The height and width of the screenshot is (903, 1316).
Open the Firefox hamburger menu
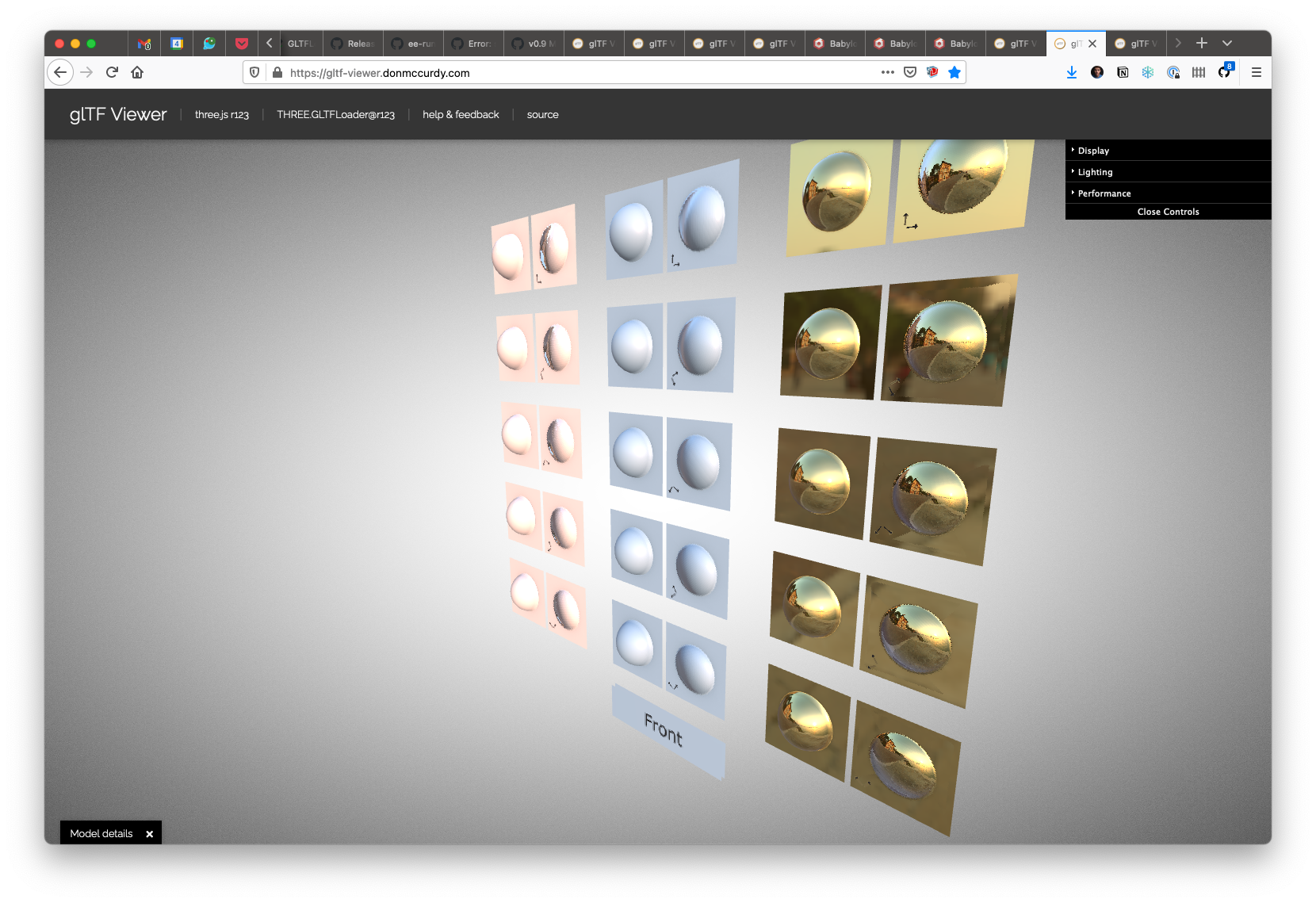(1257, 72)
